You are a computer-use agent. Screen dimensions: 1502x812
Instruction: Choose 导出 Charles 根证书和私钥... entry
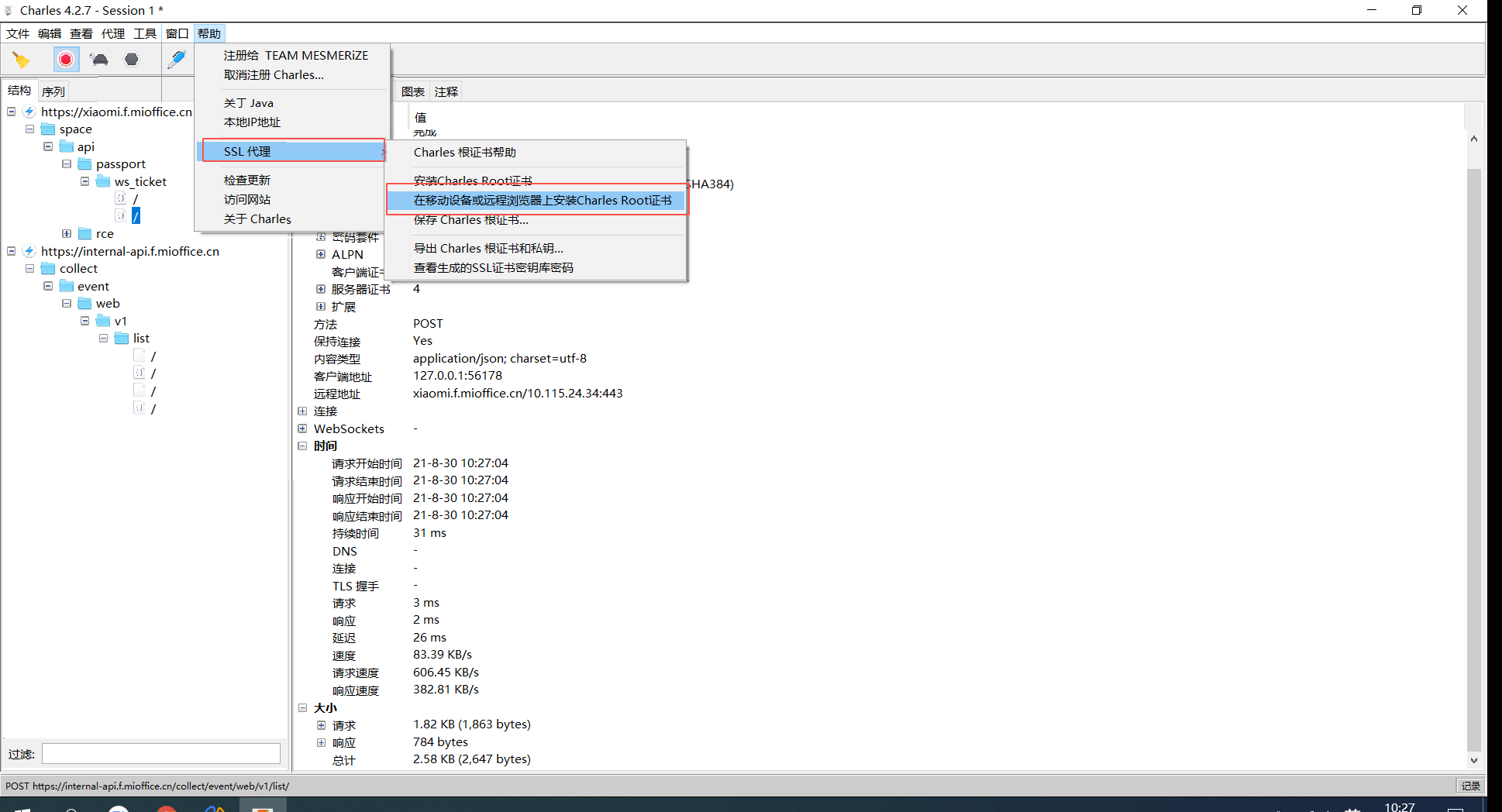point(536,249)
